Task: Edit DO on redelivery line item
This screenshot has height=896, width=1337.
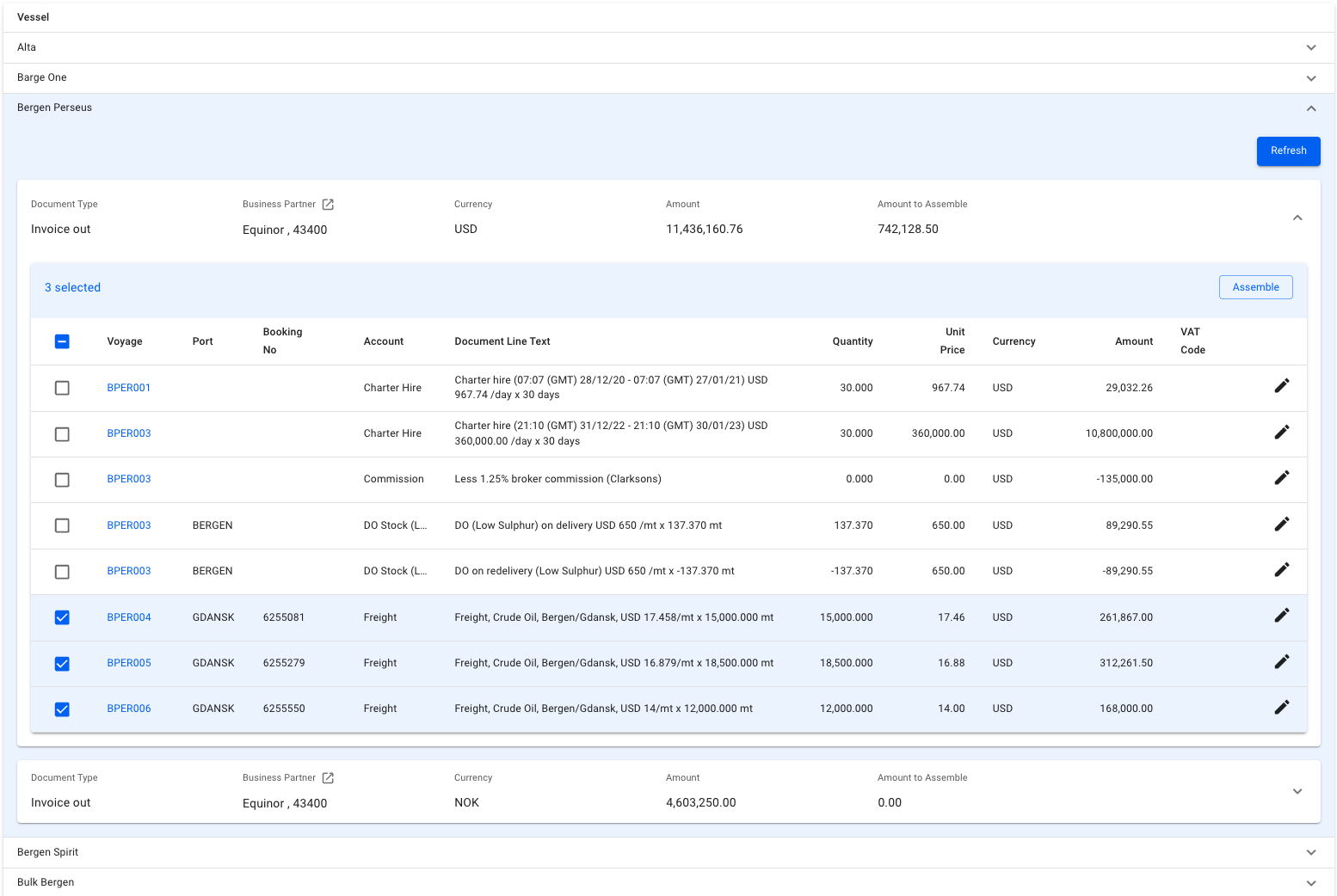Action: (x=1281, y=570)
